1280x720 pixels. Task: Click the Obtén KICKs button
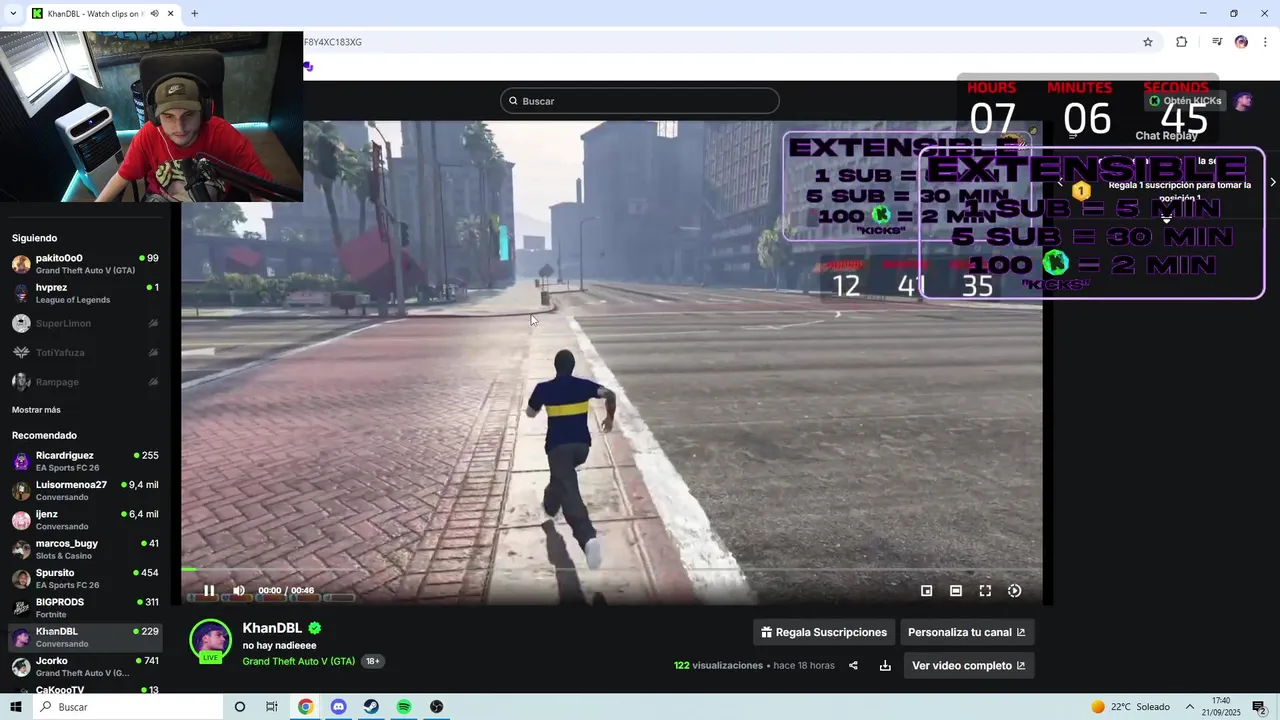(1185, 101)
